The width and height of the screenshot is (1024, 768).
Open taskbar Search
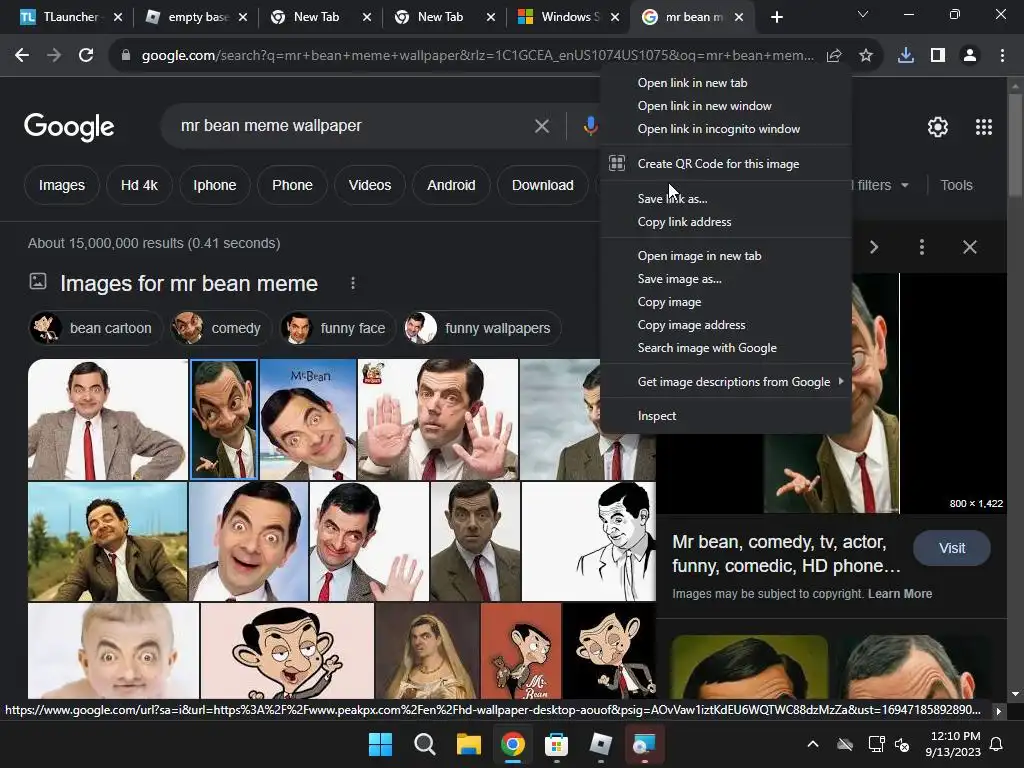click(x=424, y=744)
